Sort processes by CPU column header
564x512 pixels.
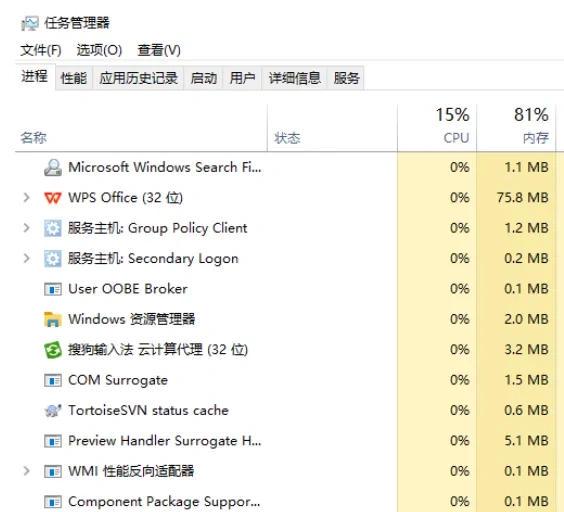(x=437, y=128)
